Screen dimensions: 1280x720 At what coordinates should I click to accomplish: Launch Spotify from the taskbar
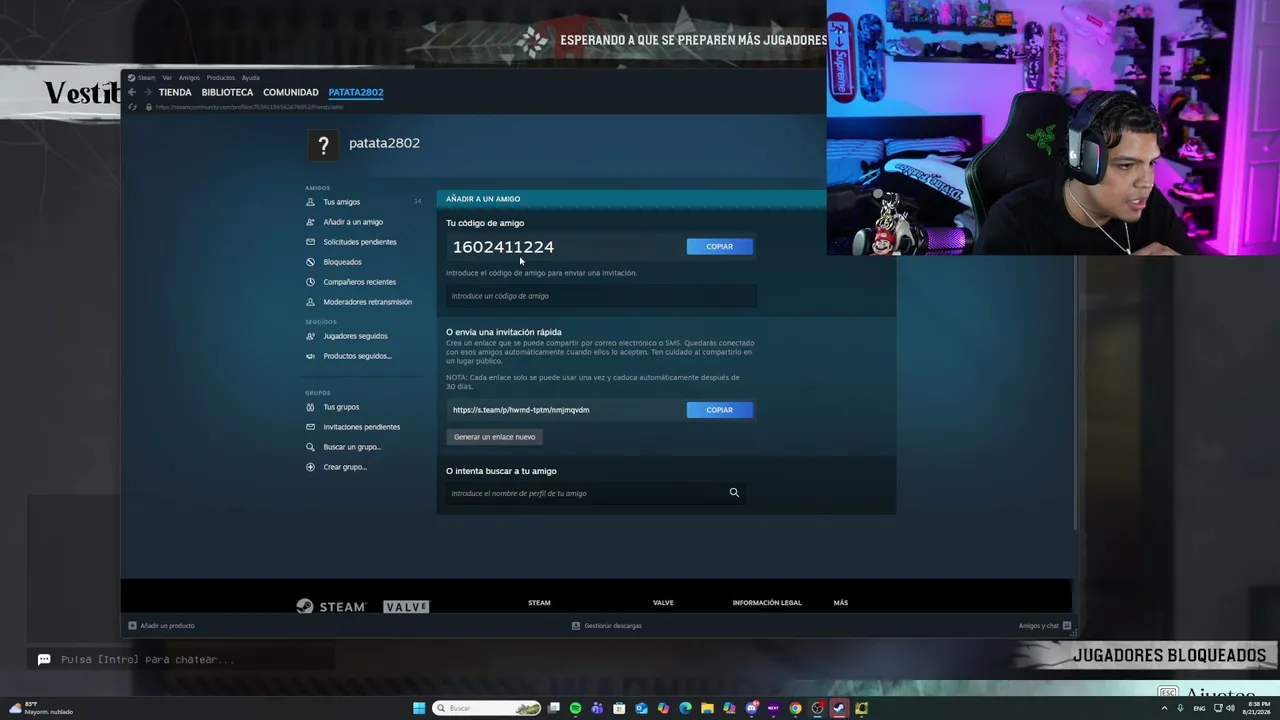click(x=575, y=708)
